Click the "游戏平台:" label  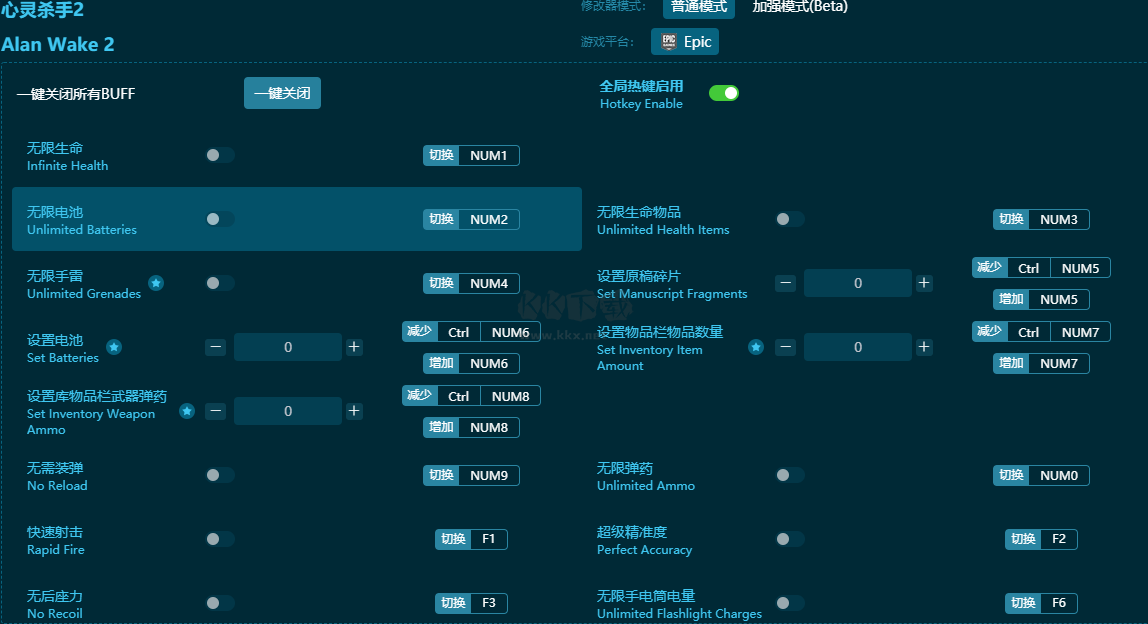[608, 42]
